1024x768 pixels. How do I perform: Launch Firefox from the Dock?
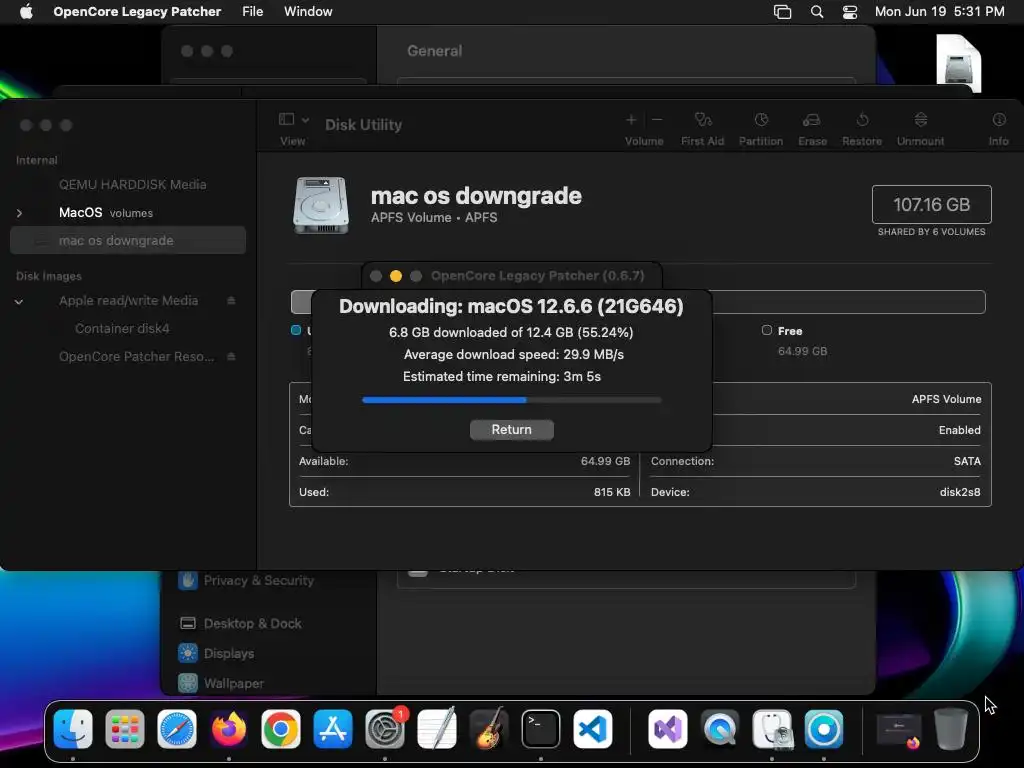pyautogui.click(x=229, y=729)
